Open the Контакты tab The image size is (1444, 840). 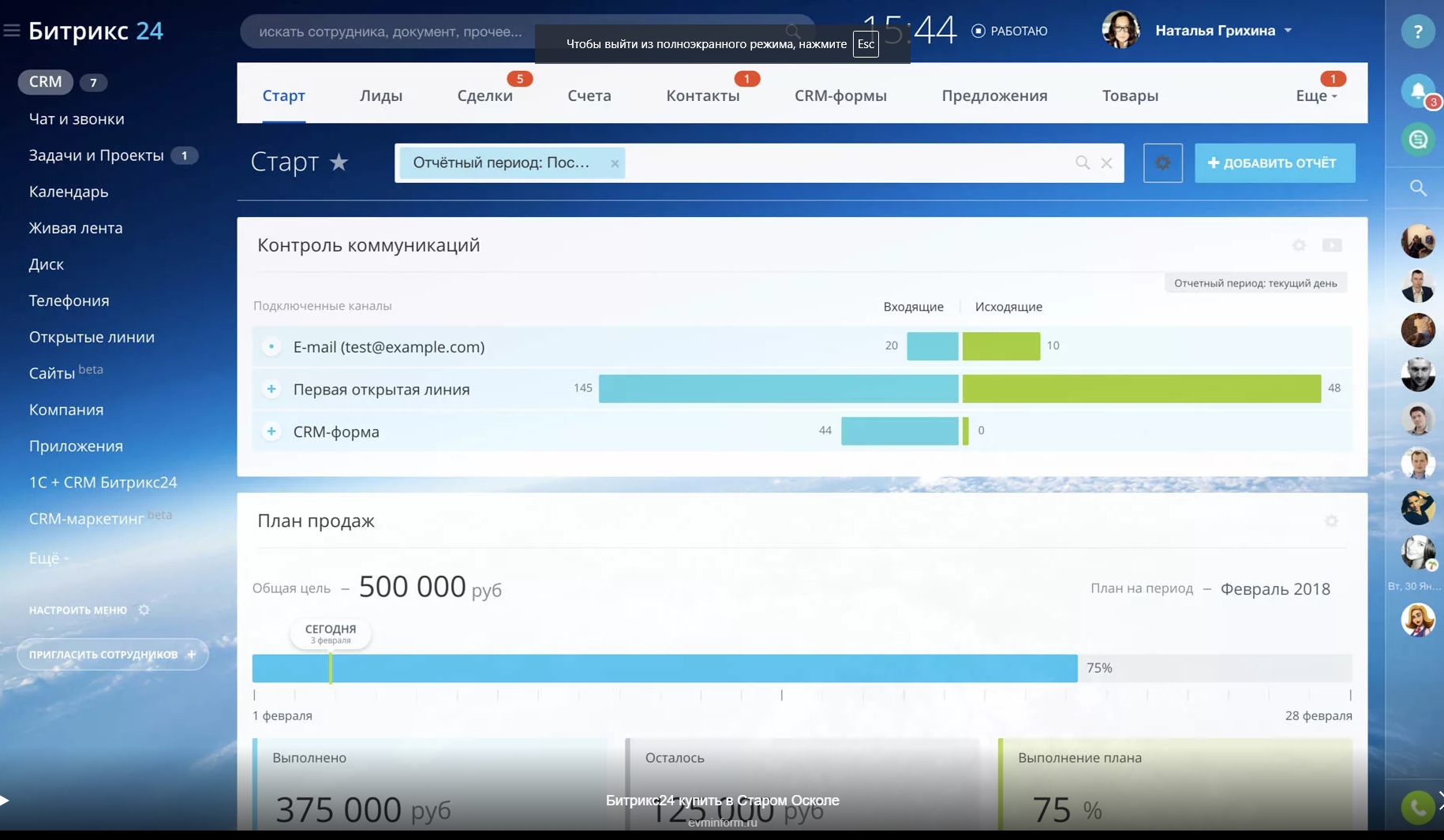pyautogui.click(x=702, y=95)
